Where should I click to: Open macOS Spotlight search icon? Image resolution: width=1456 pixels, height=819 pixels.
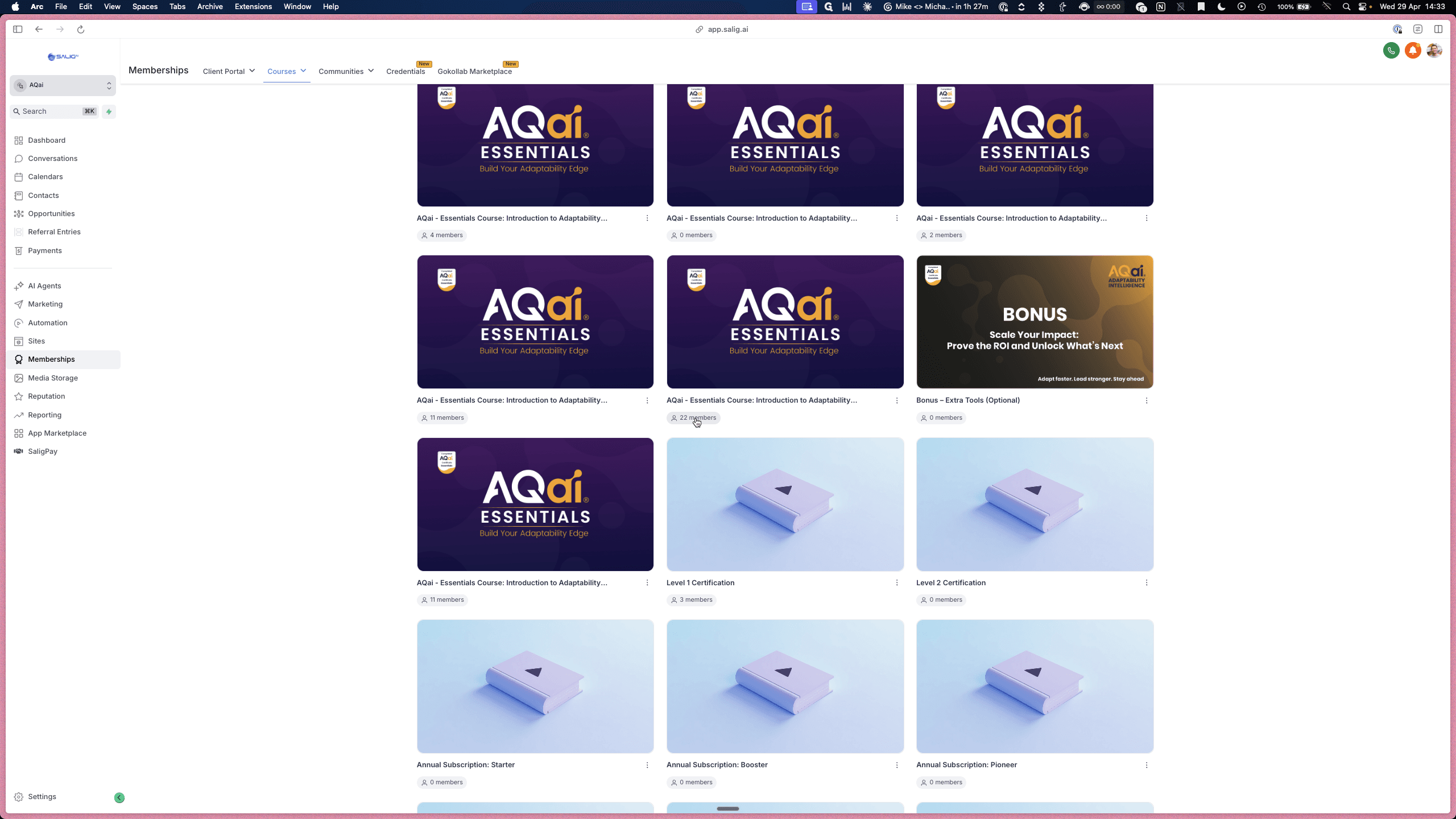pyautogui.click(x=1346, y=7)
